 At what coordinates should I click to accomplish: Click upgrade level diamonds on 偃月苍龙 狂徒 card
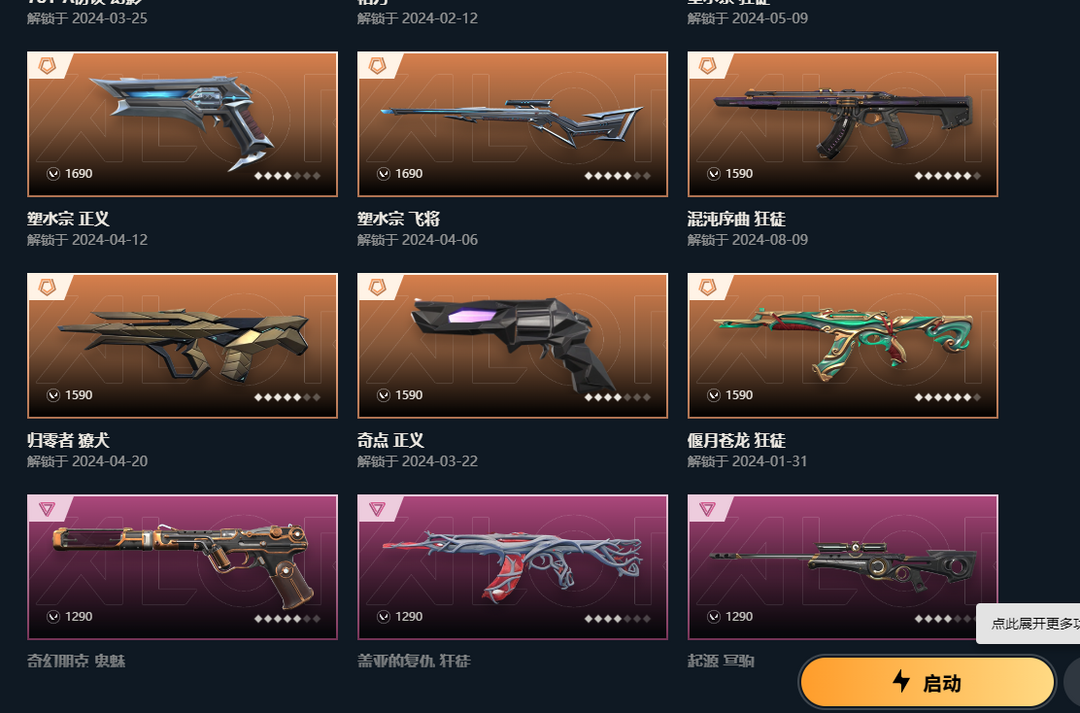pyautogui.click(x=947, y=397)
